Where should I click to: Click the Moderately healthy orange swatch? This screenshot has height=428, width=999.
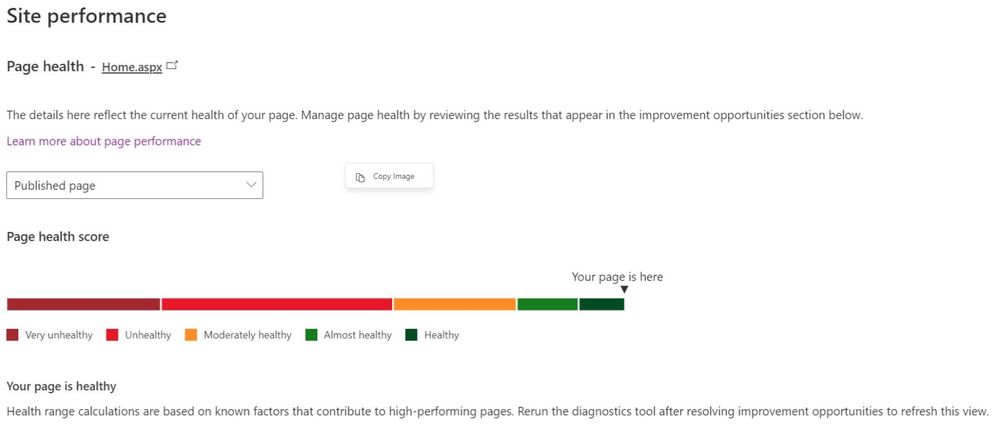191,335
